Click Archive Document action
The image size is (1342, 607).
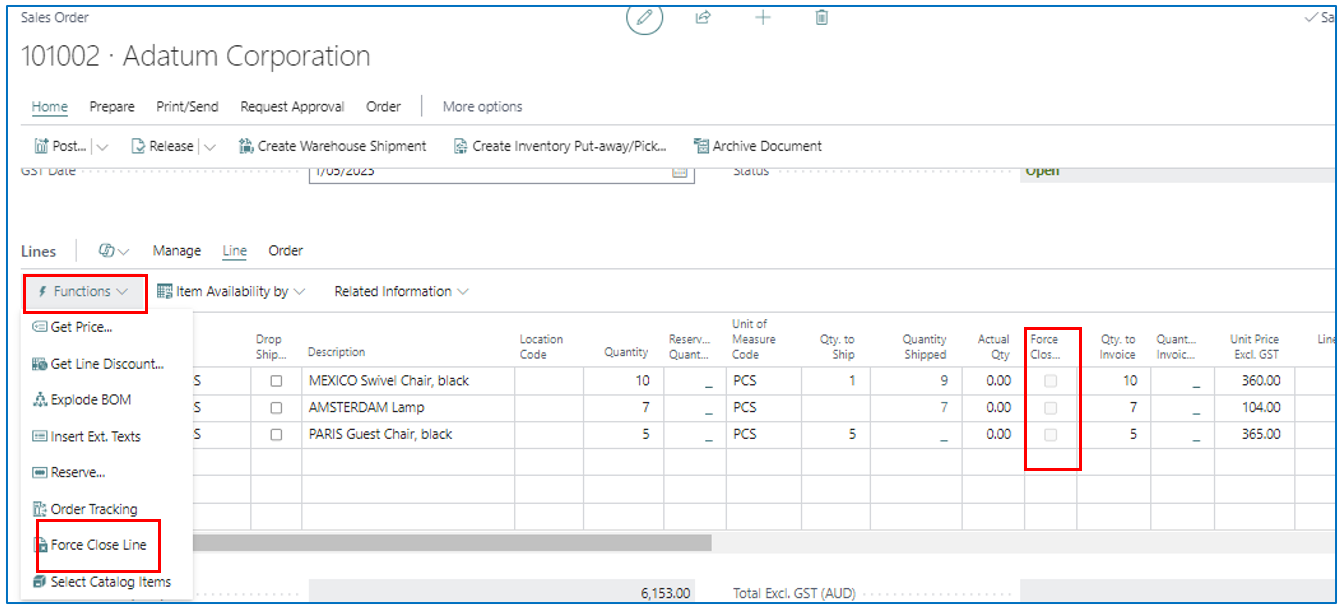757,146
